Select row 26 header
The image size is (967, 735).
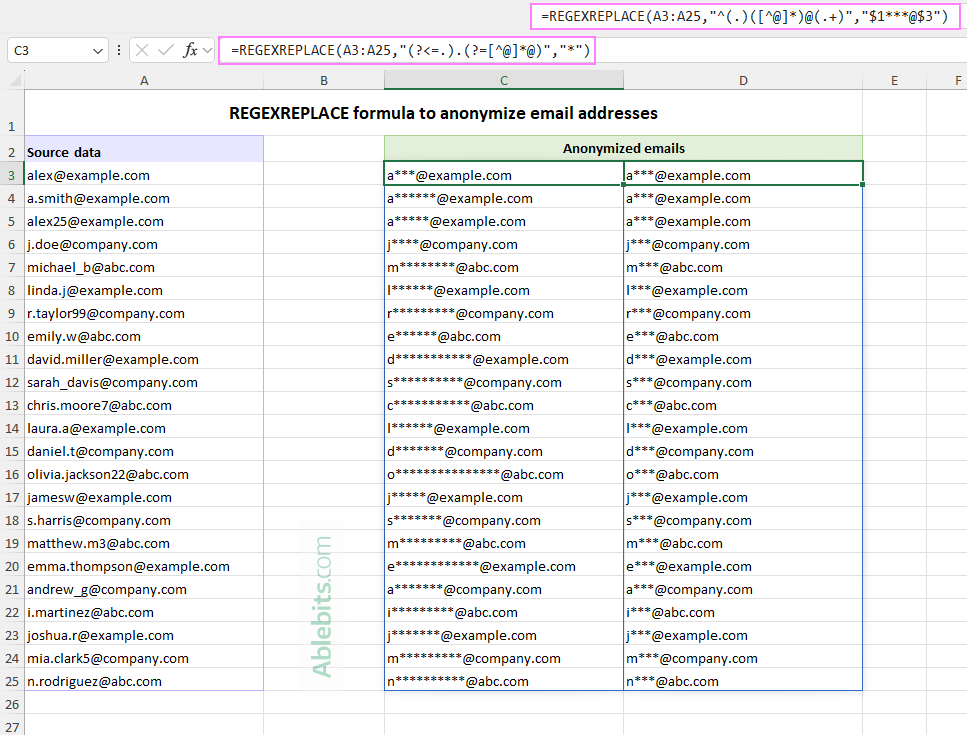point(12,704)
